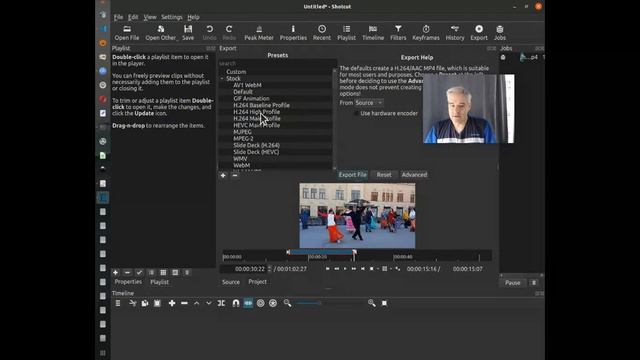Open the View menu
Viewport: 640px width, 360px height.
(150, 17)
